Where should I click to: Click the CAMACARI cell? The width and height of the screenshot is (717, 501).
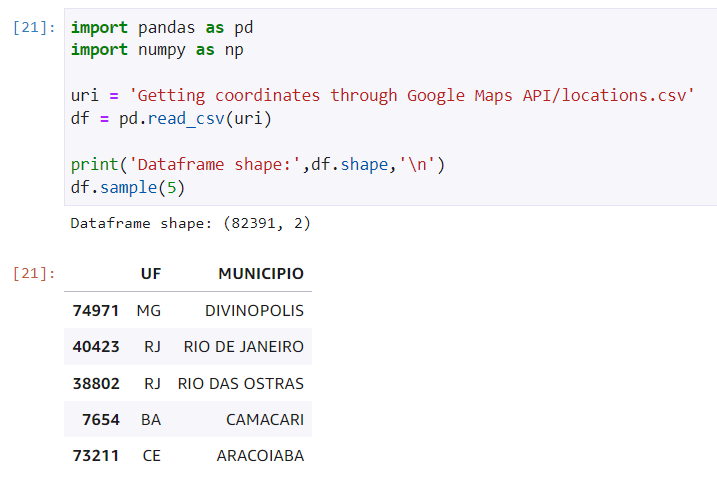(265, 420)
